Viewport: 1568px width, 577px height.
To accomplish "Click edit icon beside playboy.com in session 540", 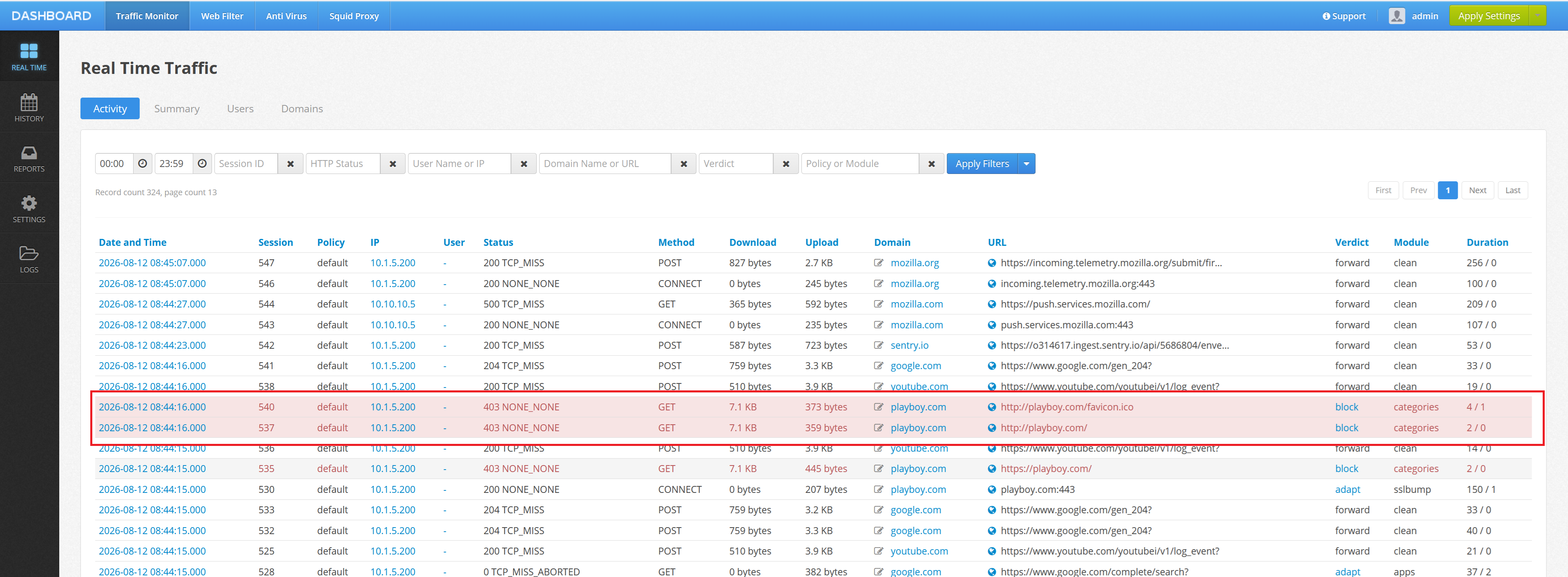I will click(x=878, y=407).
